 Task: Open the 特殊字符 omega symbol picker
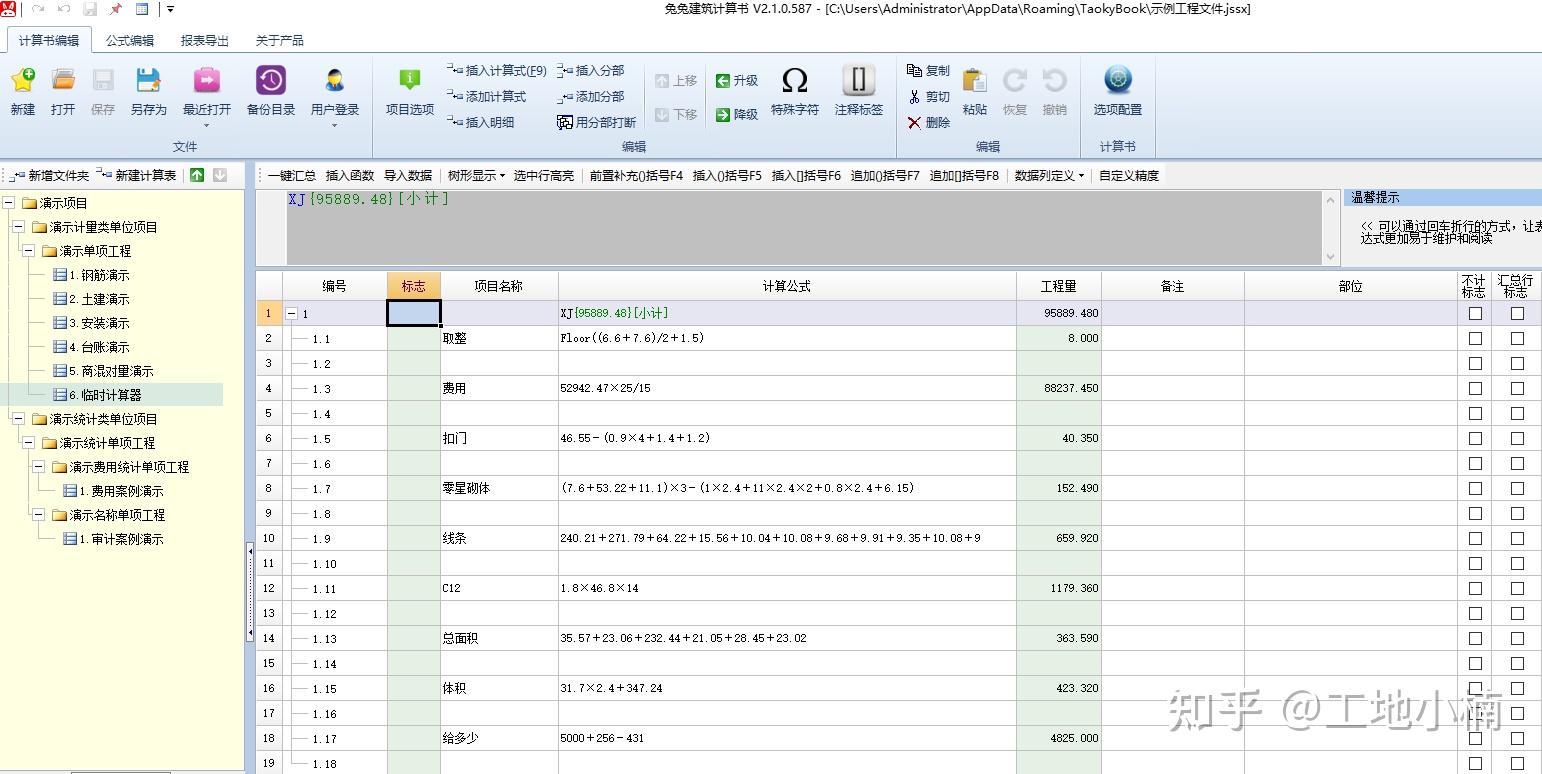[795, 80]
